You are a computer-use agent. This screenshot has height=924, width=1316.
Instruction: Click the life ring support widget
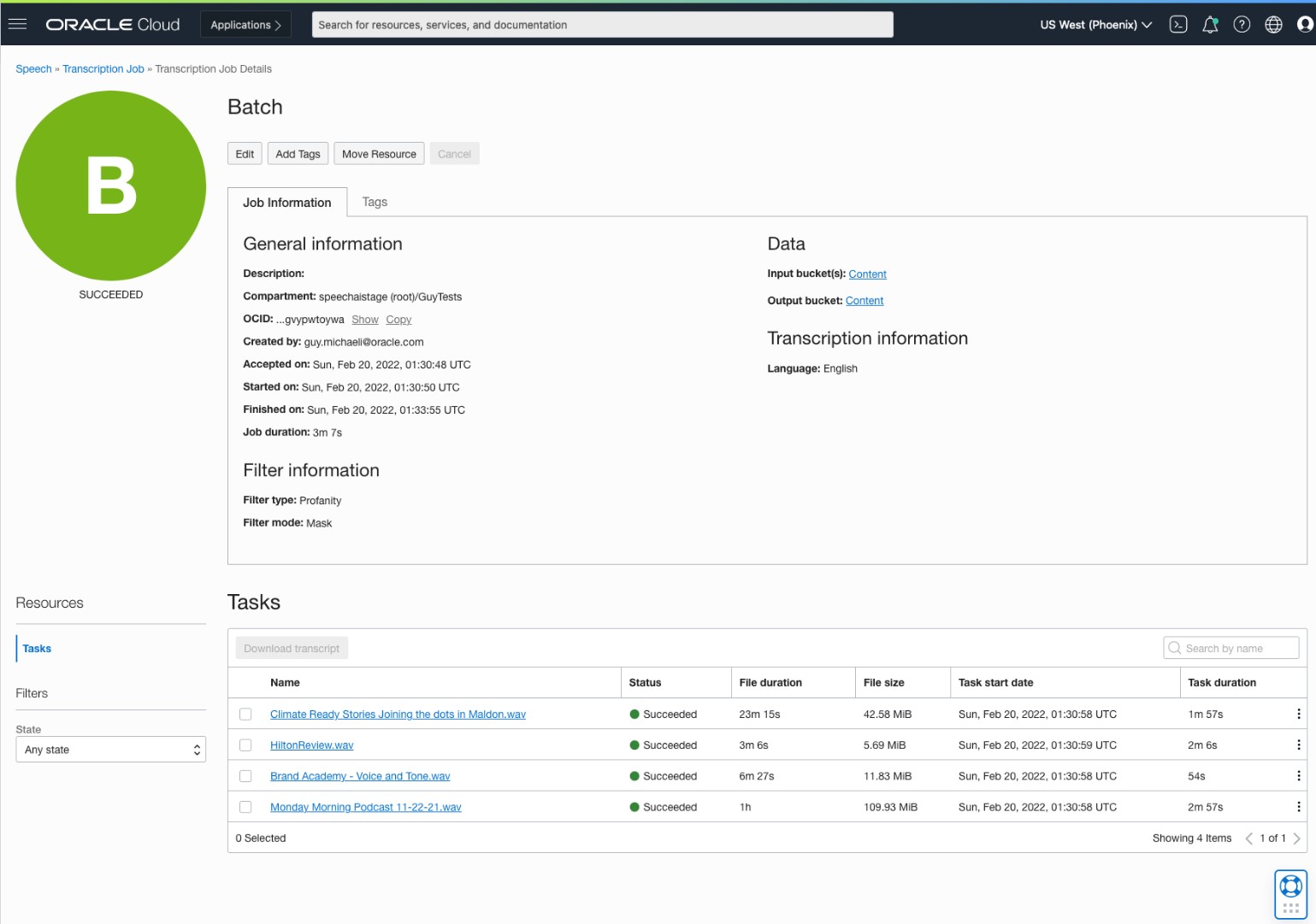click(1290, 886)
